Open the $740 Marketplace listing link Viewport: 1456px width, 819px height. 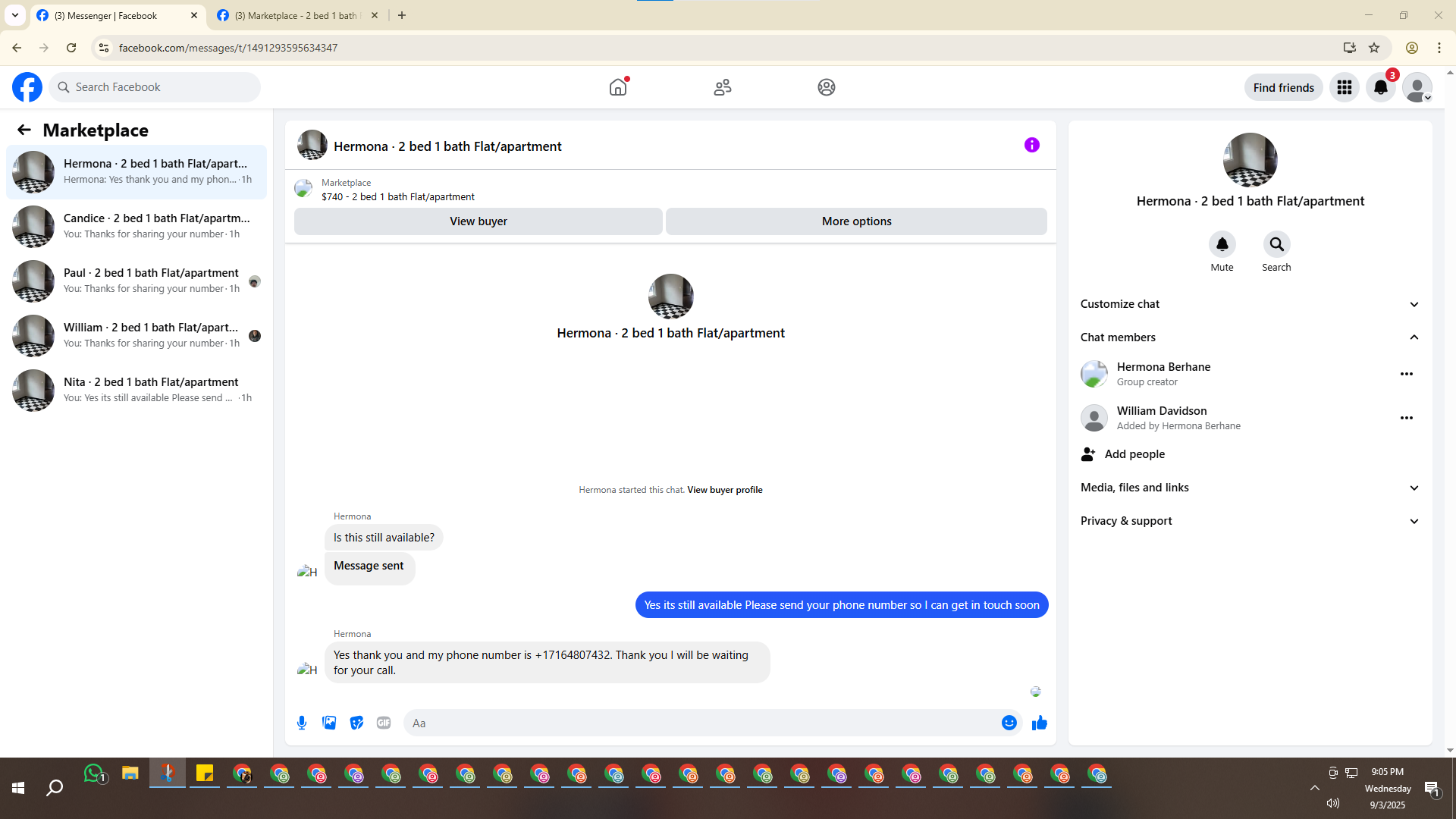[x=397, y=196]
